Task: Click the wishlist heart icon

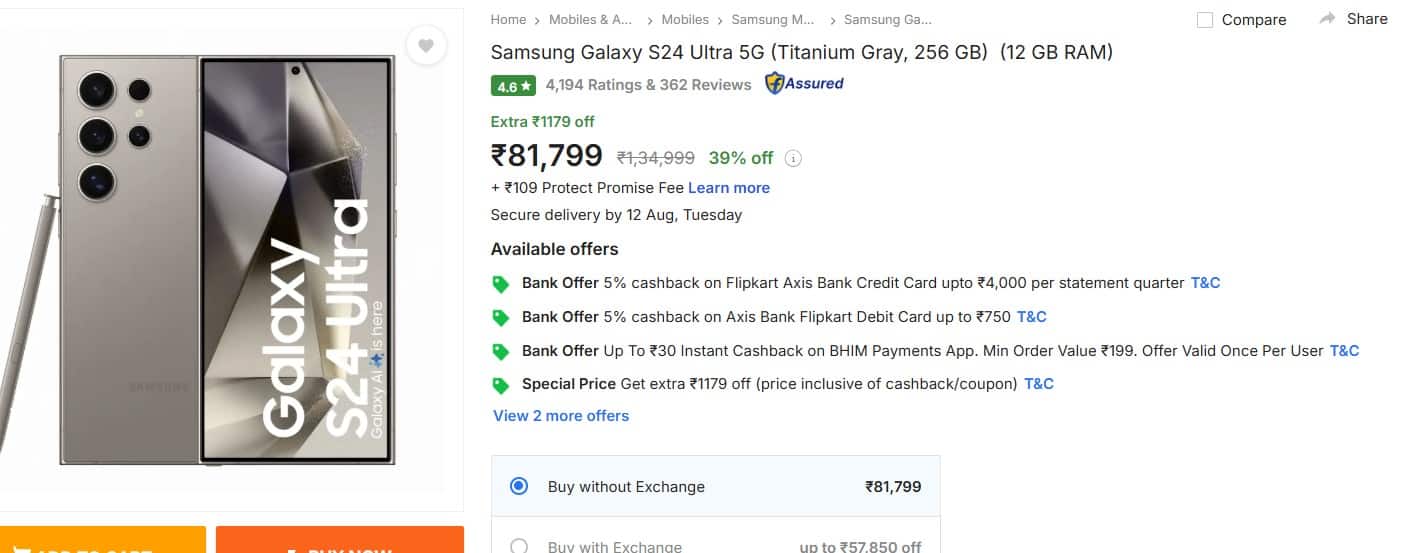Action: pyautogui.click(x=426, y=46)
